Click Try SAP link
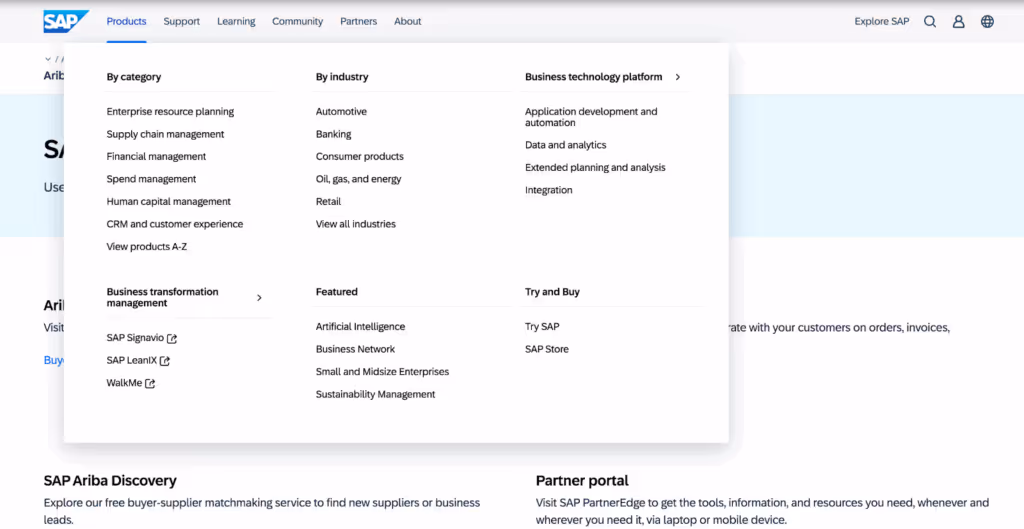Viewport: 1024px width, 529px height. pos(542,327)
